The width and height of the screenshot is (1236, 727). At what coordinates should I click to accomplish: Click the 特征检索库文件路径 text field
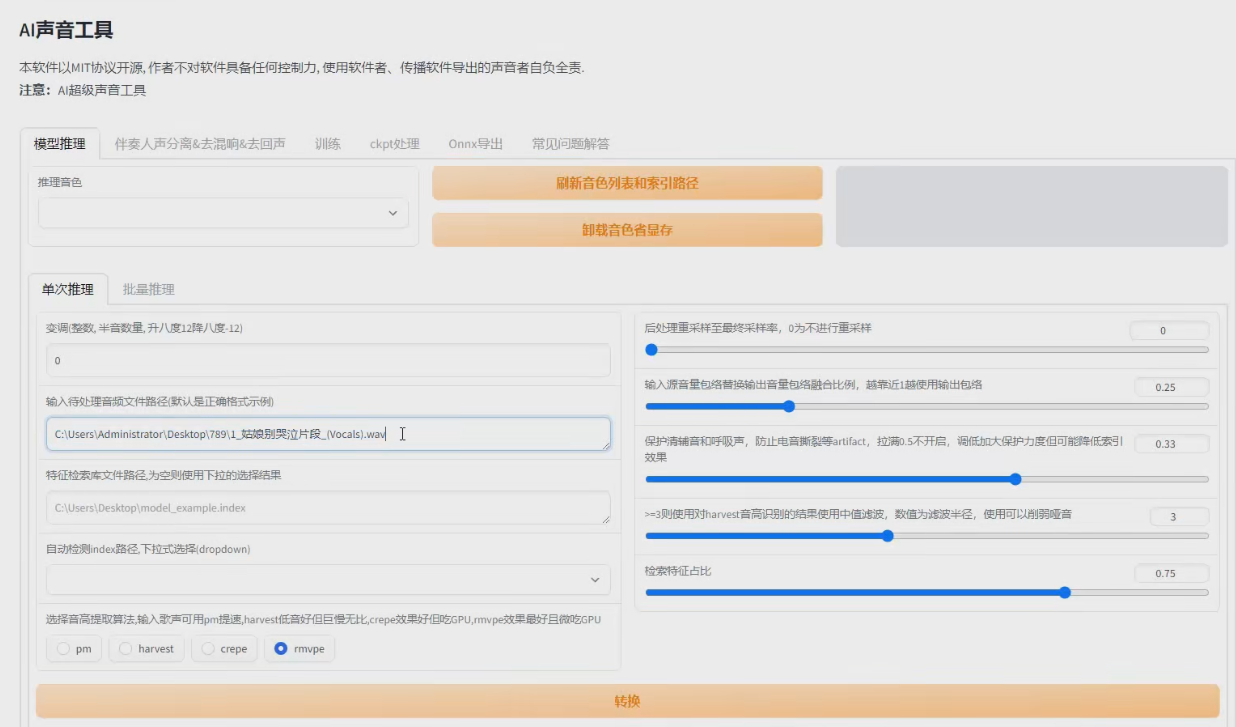(x=327, y=508)
